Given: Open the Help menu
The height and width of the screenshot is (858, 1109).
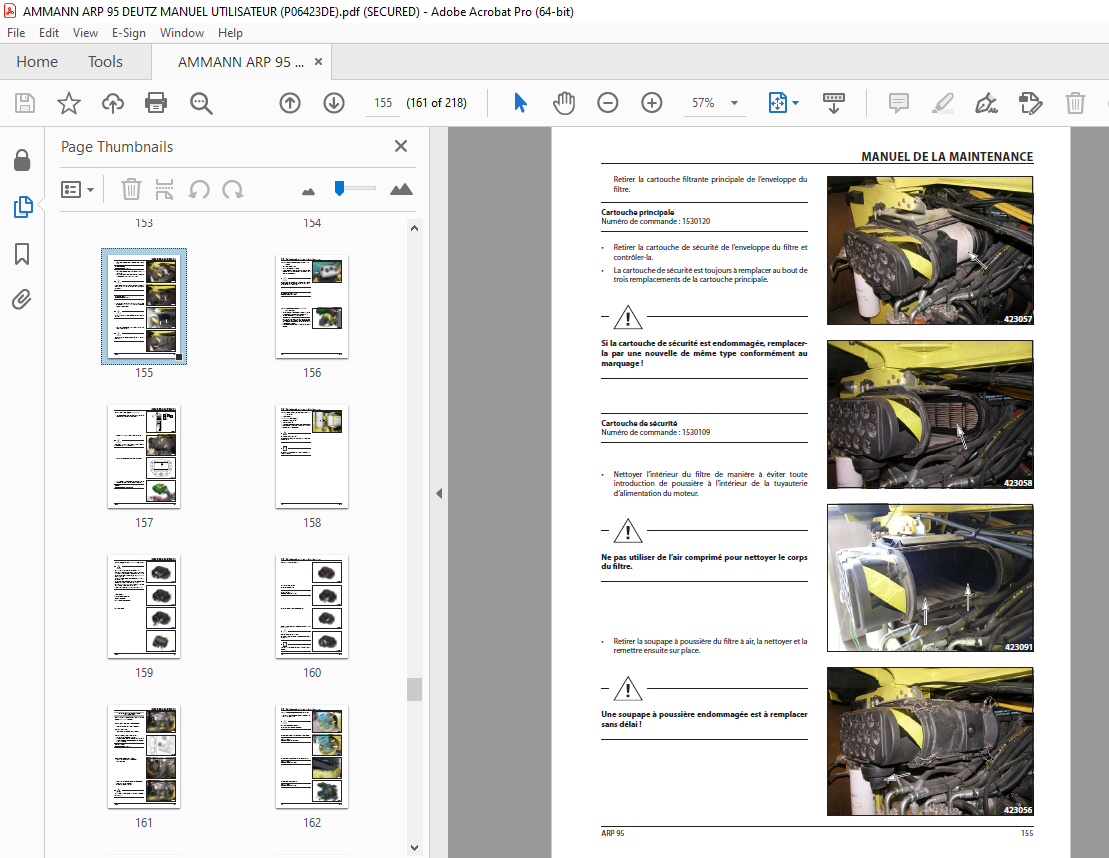Looking at the screenshot, I should (230, 33).
